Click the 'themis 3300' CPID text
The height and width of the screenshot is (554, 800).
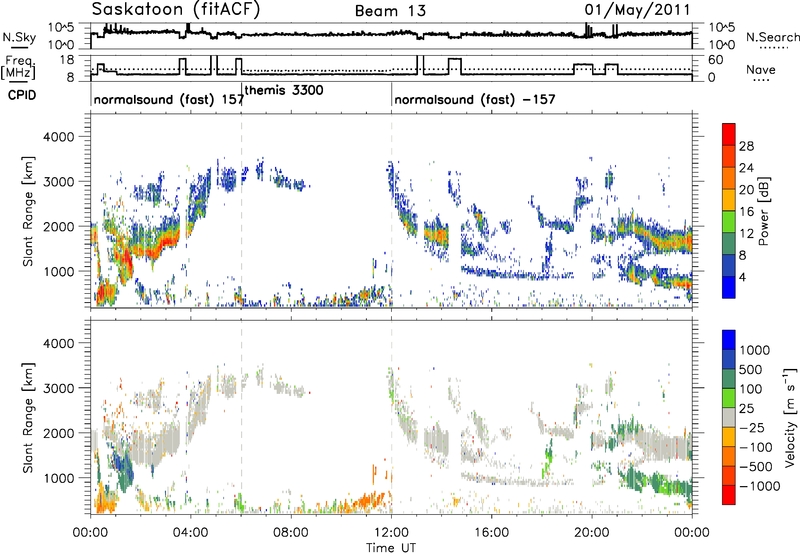tap(284, 90)
